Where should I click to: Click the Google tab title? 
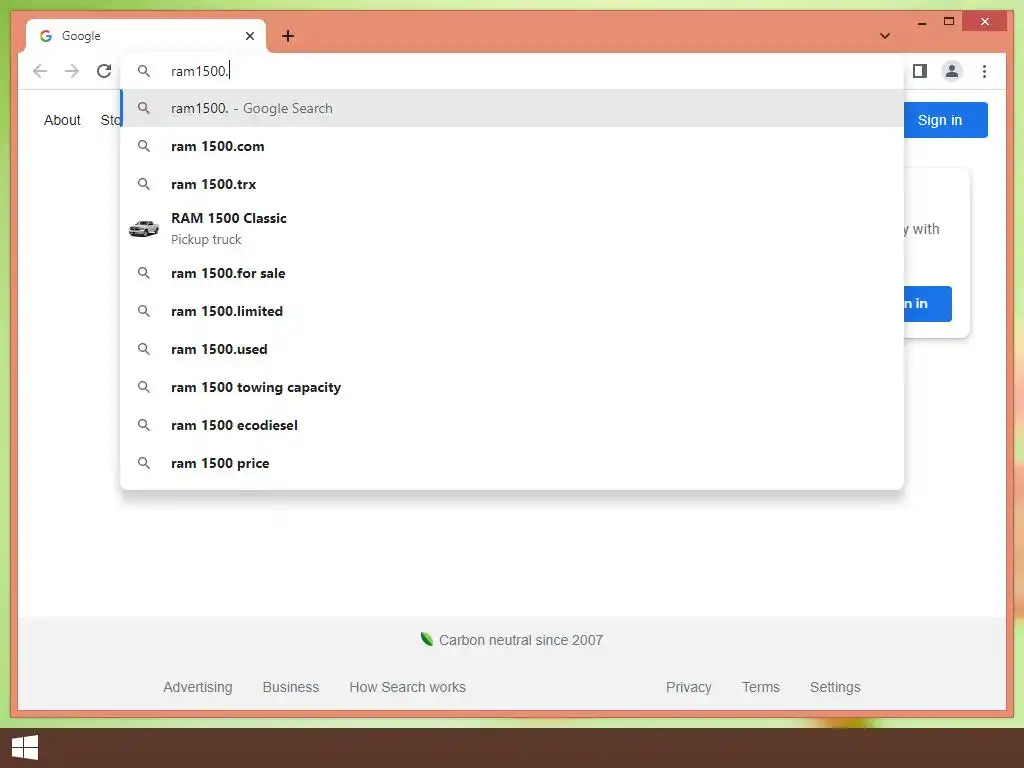click(x=81, y=36)
